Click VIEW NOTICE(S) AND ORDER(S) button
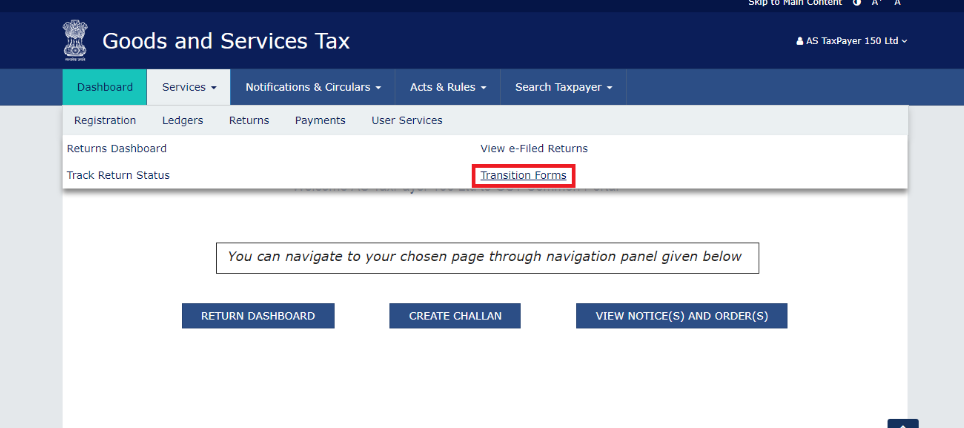964x428 pixels. coord(682,316)
